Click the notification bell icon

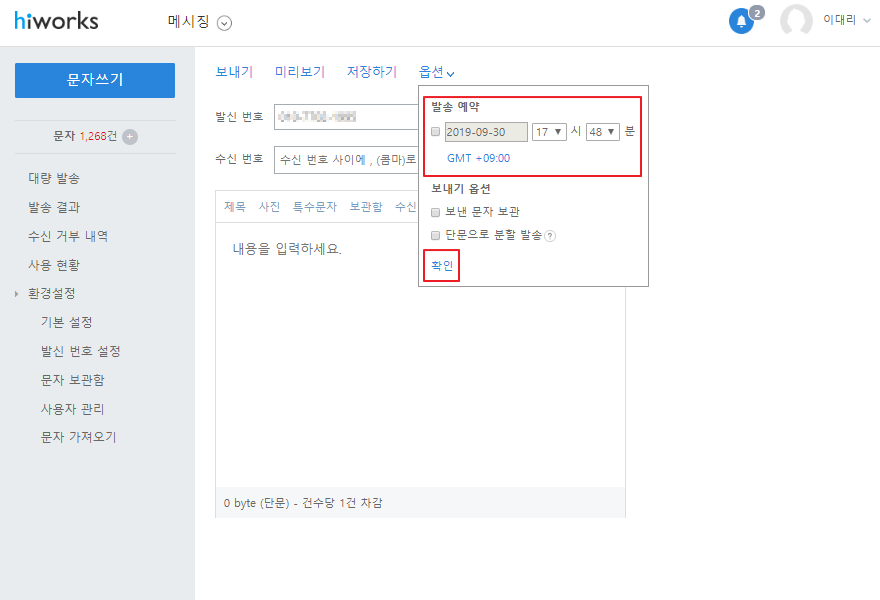[x=741, y=21]
